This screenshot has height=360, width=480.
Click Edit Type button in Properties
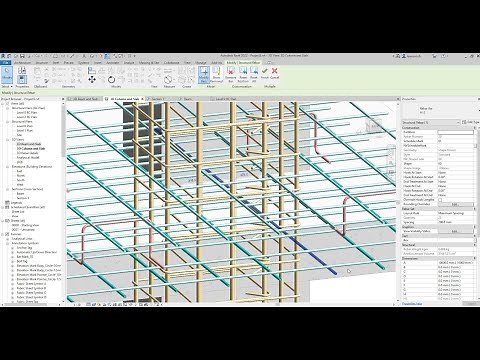[470, 123]
